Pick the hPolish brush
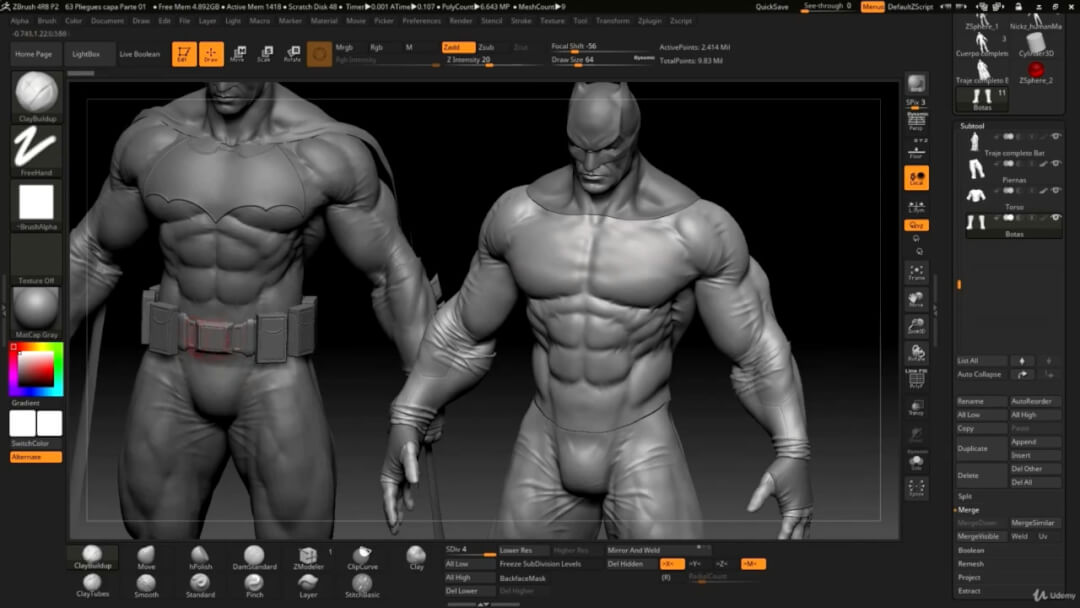1080x608 pixels. coord(200,557)
